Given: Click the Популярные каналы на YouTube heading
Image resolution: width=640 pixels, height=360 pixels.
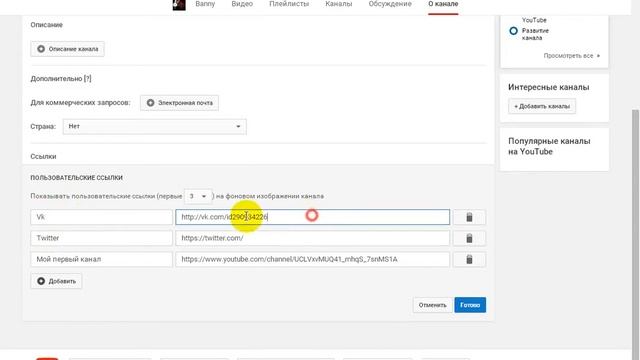Looking at the screenshot, I should [x=549, y=146].
